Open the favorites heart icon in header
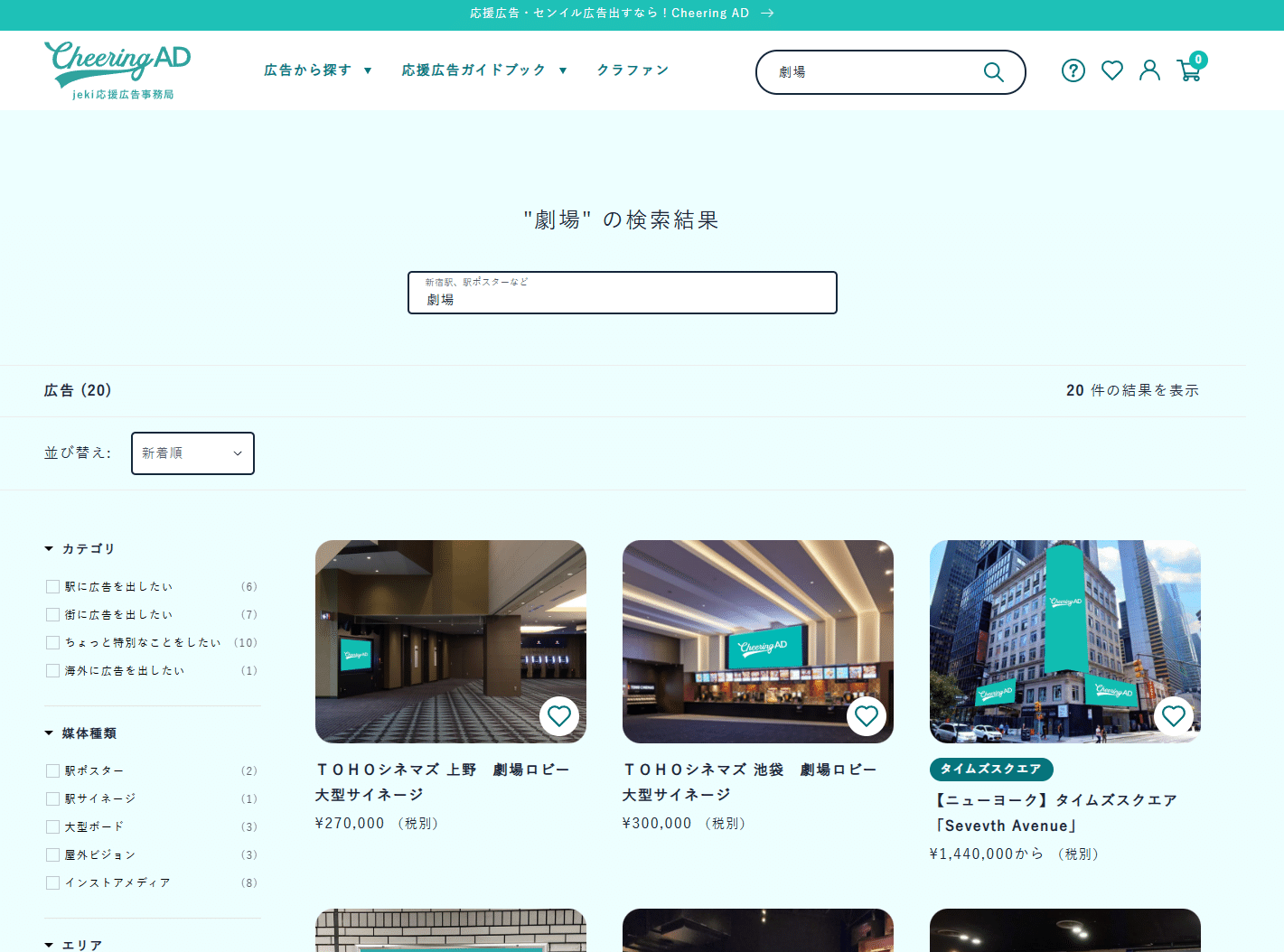This screenshot has width=1284, height=952. pos(1112,70)
